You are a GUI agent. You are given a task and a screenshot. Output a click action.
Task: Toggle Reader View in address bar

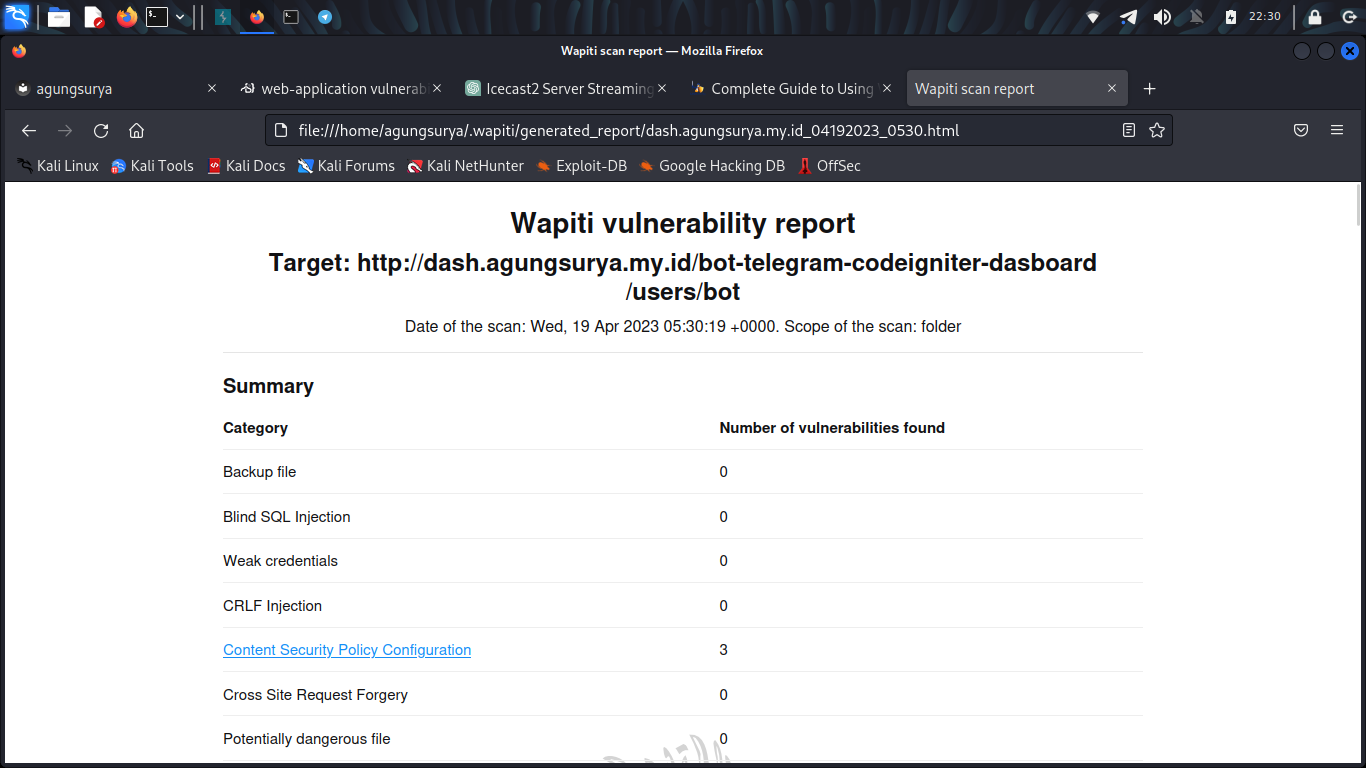coord(1129,130)
